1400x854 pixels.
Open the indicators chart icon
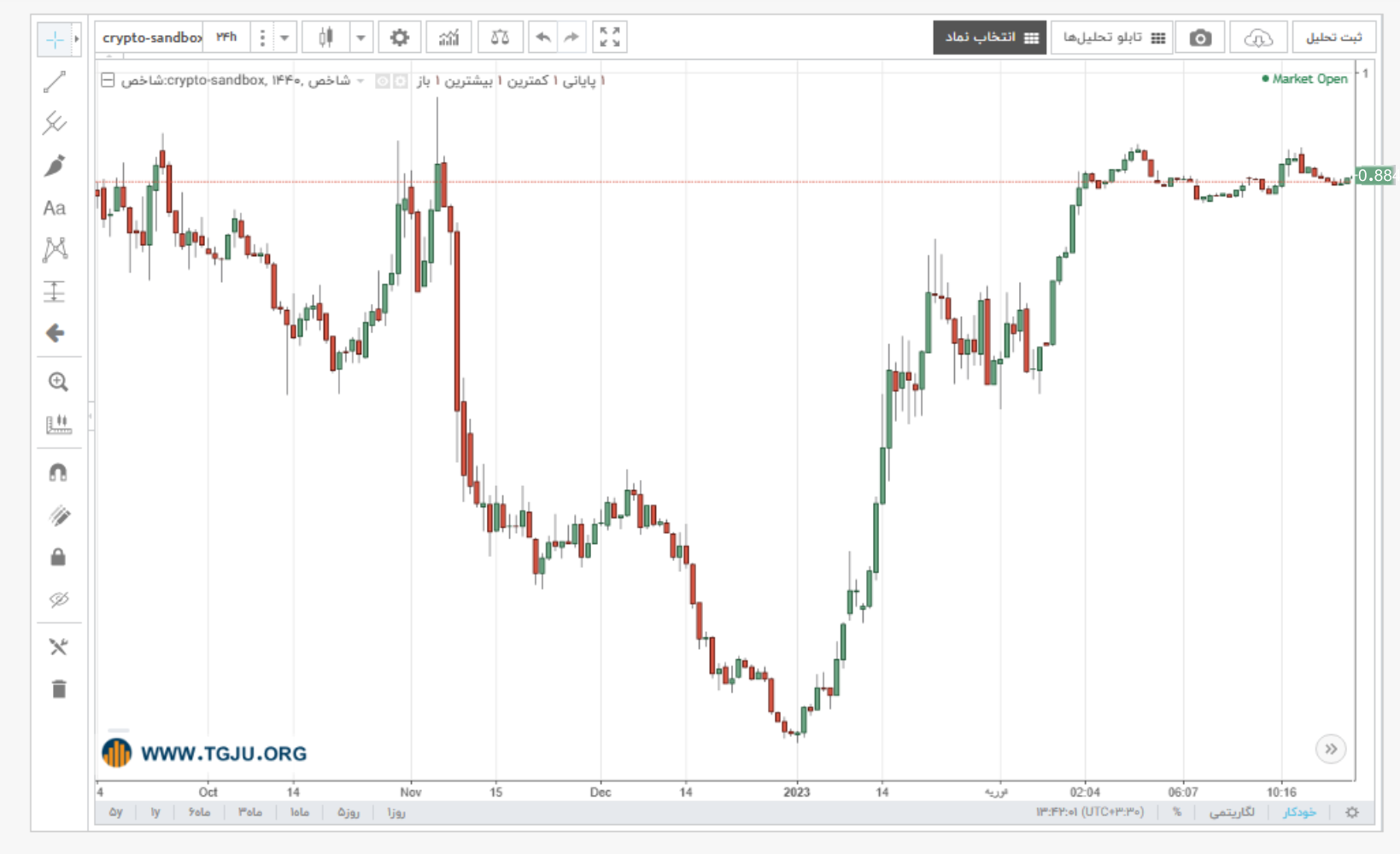[x=448, y=38]
